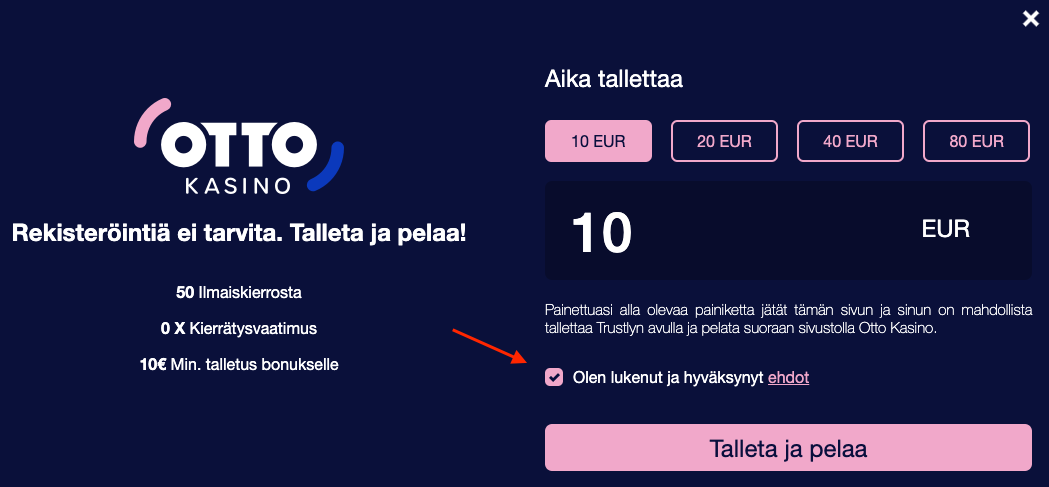Click the 10€ Min. talletus bonukselle text
The height and width of the screenshot is (487, 1049).
239,365
